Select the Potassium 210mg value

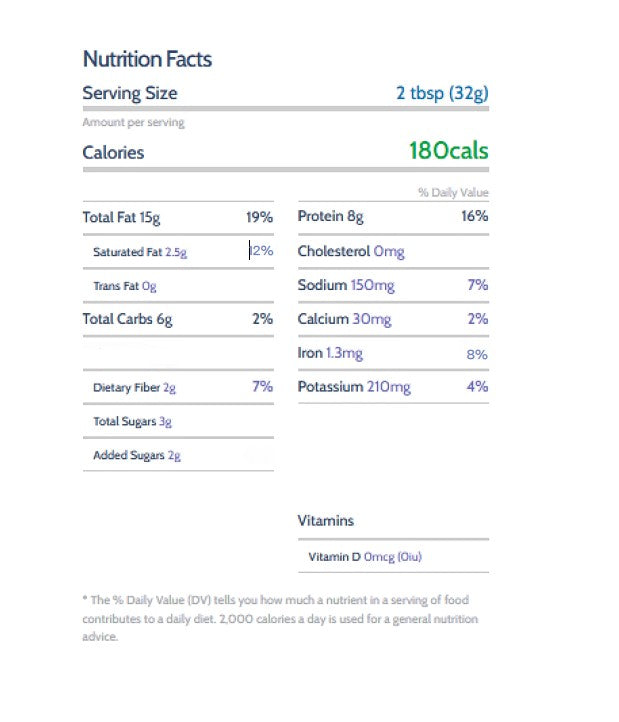(x=389, y=387)
